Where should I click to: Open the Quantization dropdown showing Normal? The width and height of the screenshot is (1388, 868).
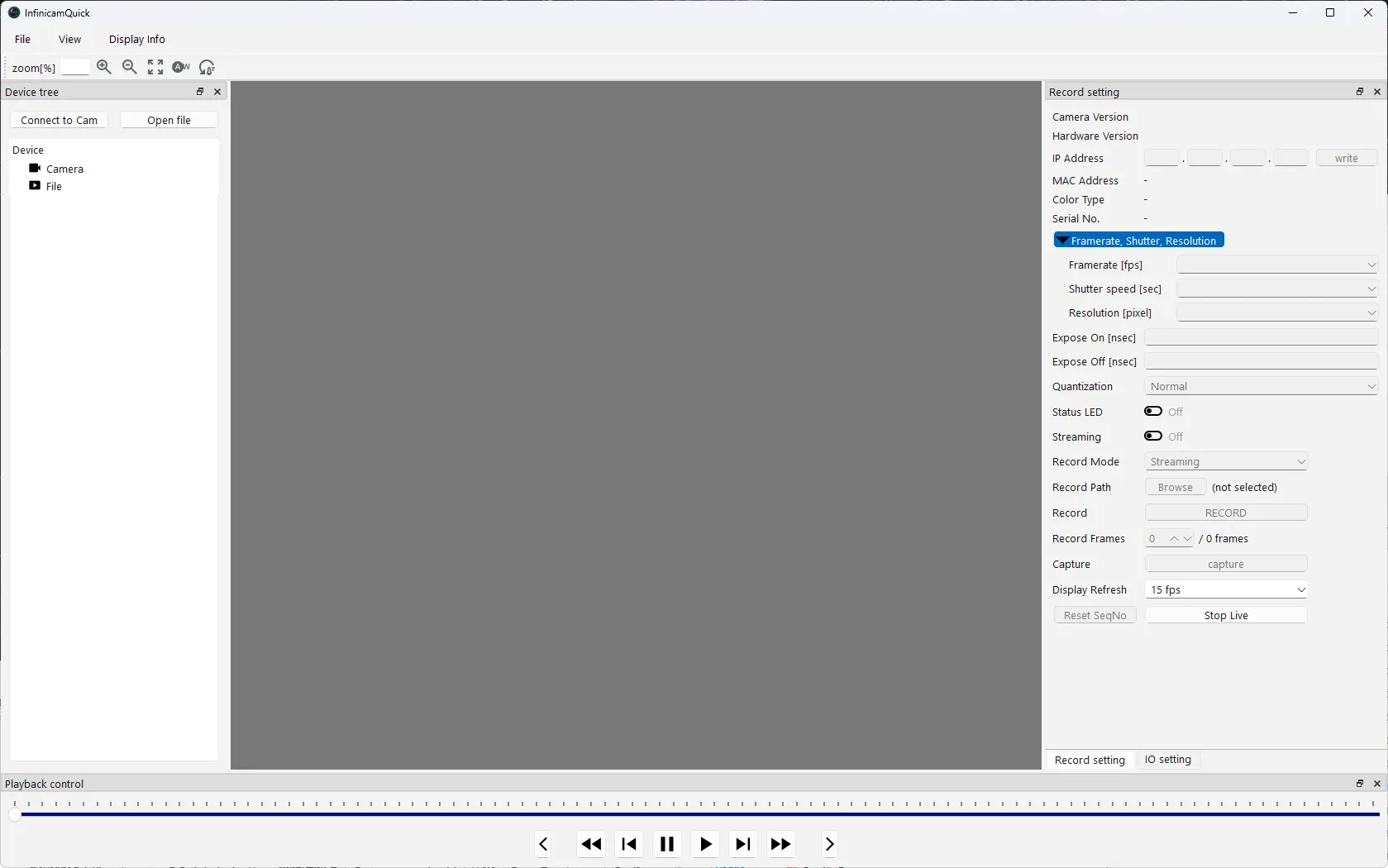1262,386
